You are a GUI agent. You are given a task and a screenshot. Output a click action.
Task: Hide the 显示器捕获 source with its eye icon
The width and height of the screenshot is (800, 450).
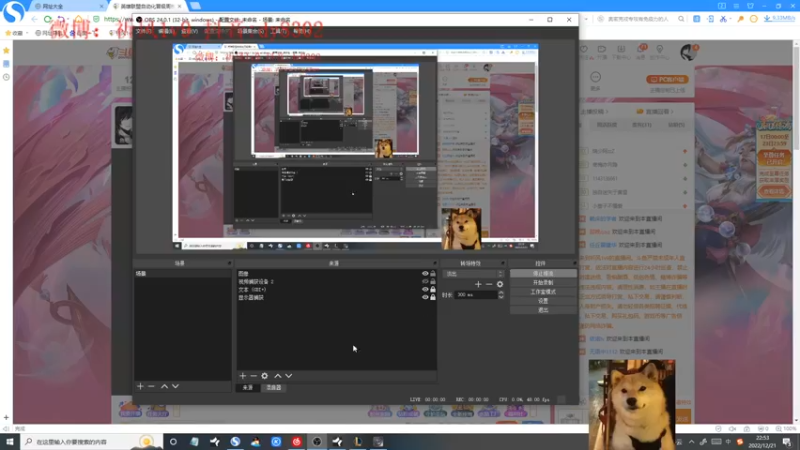point(425,297)
